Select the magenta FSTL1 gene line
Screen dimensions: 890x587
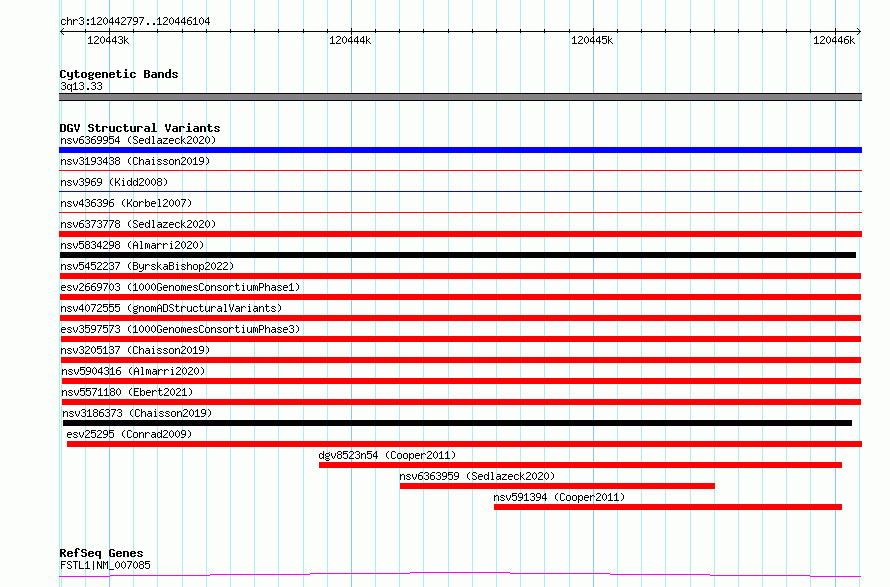coord(460,575)
